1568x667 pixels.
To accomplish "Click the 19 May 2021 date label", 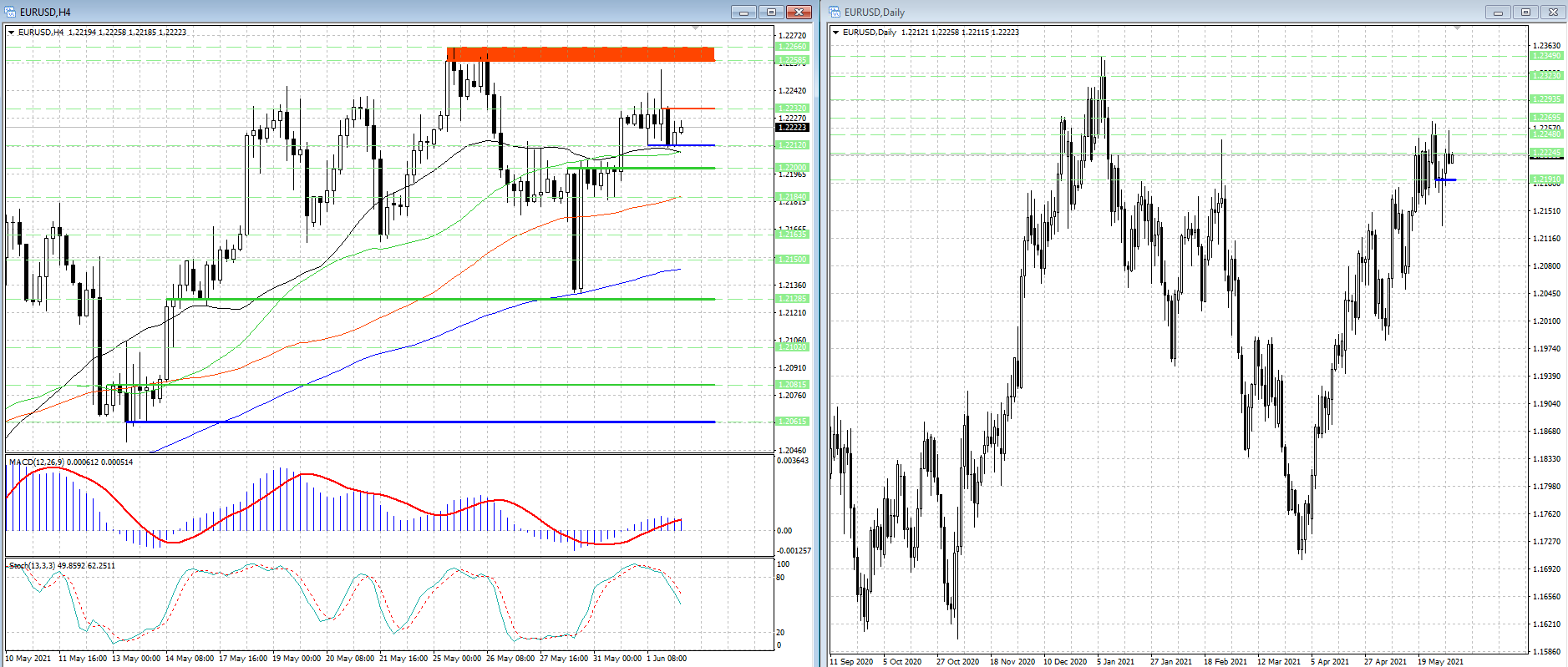I will tap(1440, 662).
